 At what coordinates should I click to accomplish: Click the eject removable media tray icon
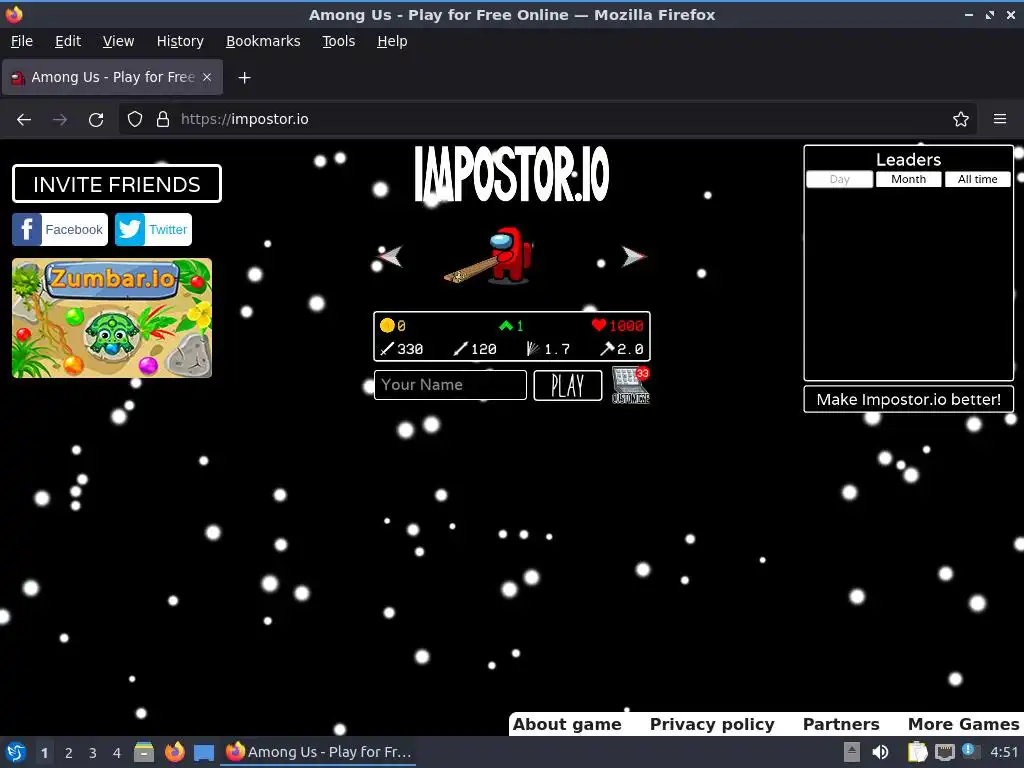click(852, 752)
